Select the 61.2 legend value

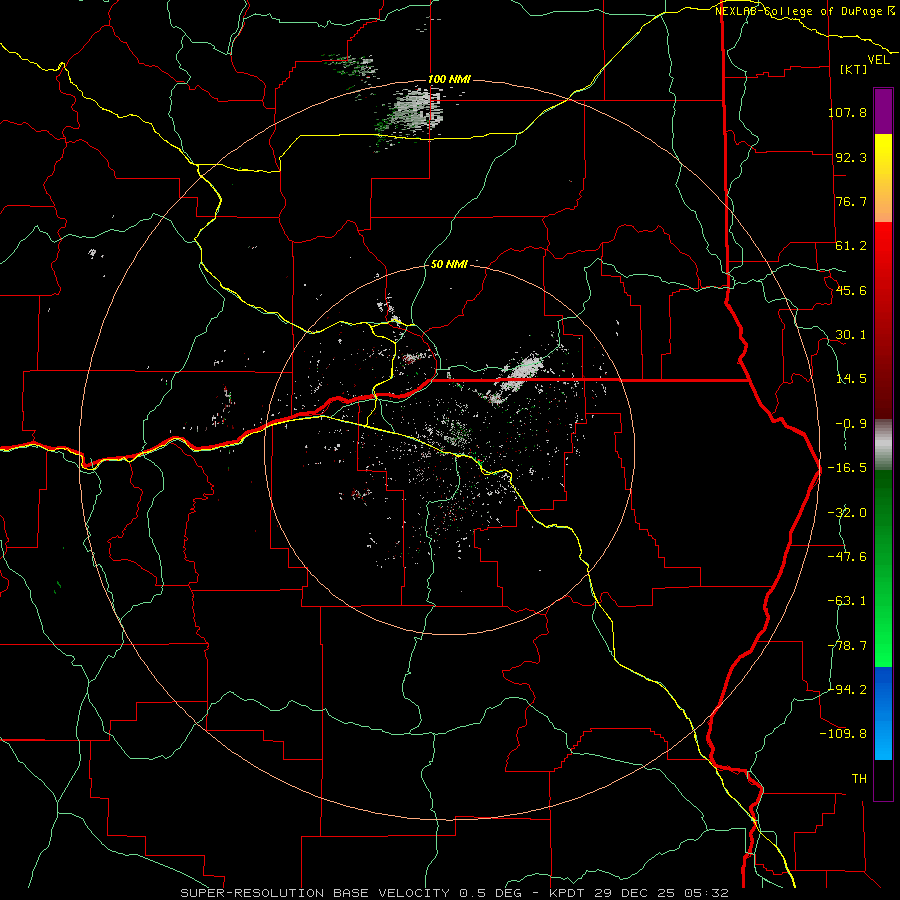click(851, 246)
